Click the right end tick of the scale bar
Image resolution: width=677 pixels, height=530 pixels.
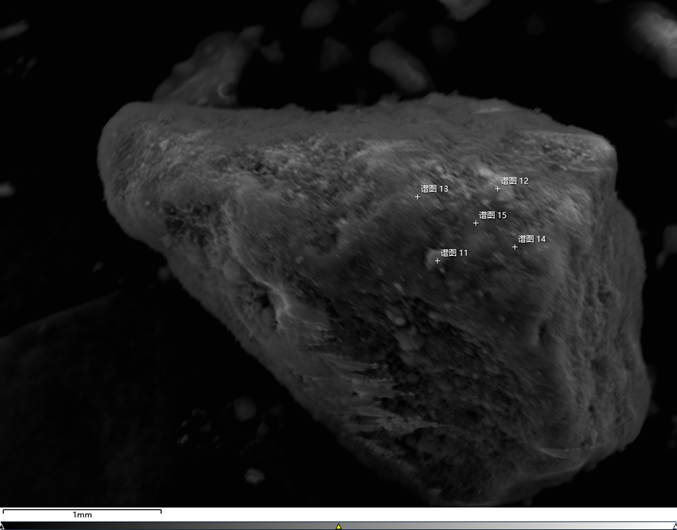tap(161, 511)
